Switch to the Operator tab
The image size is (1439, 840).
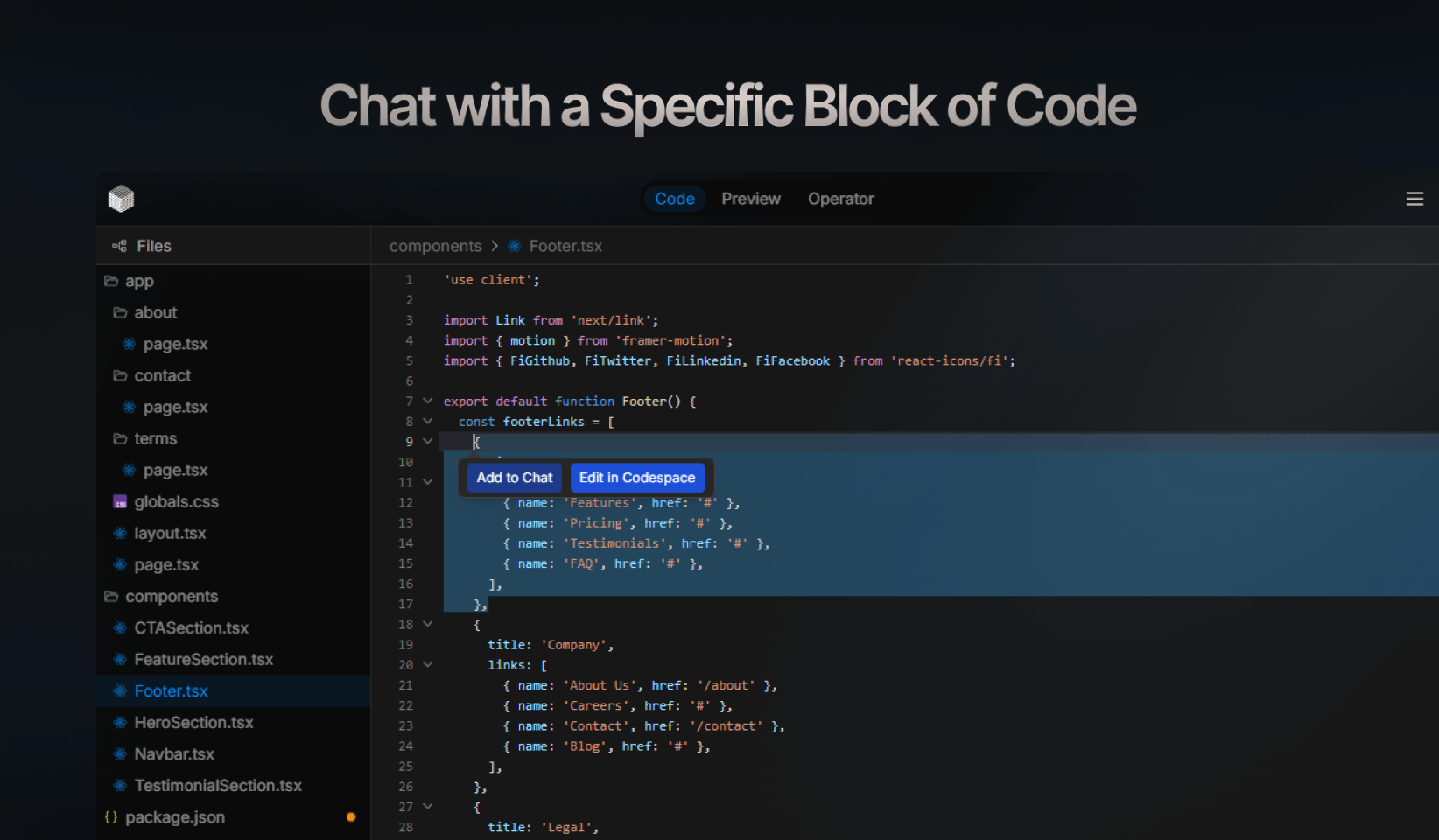tap(841, 199)
